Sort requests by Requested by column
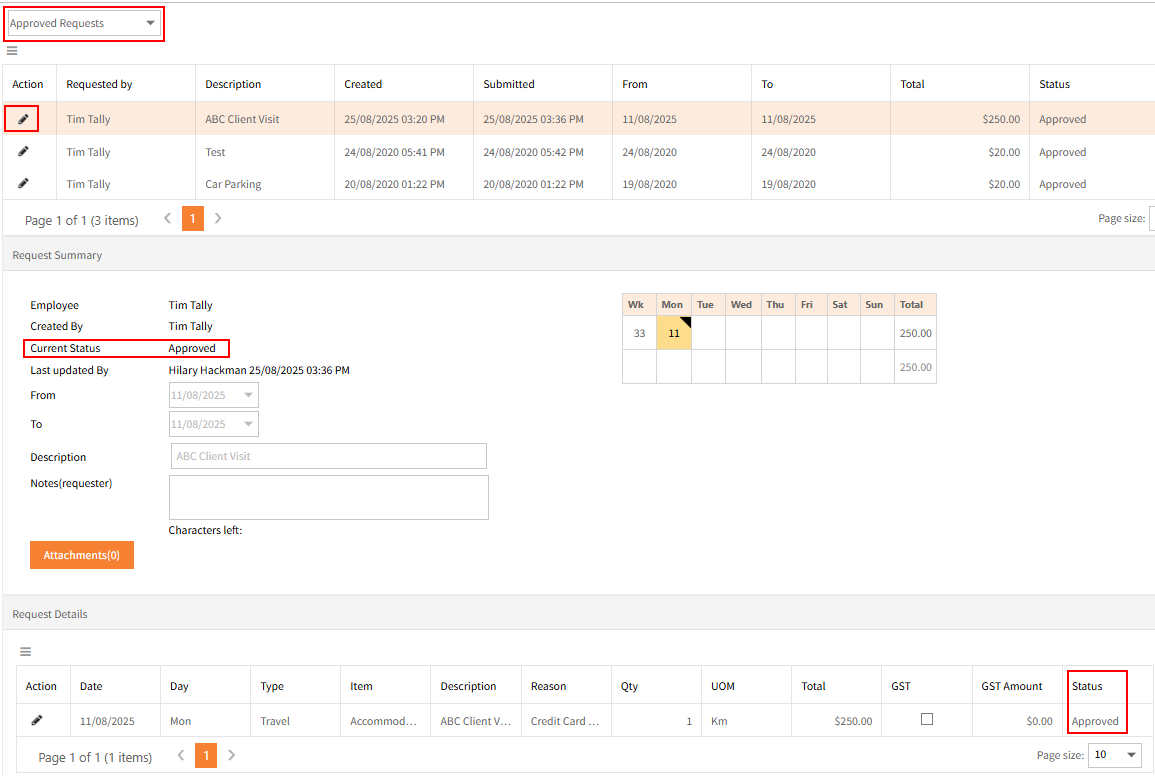The height and width of the screenshot is (776, 1155). 99,84
